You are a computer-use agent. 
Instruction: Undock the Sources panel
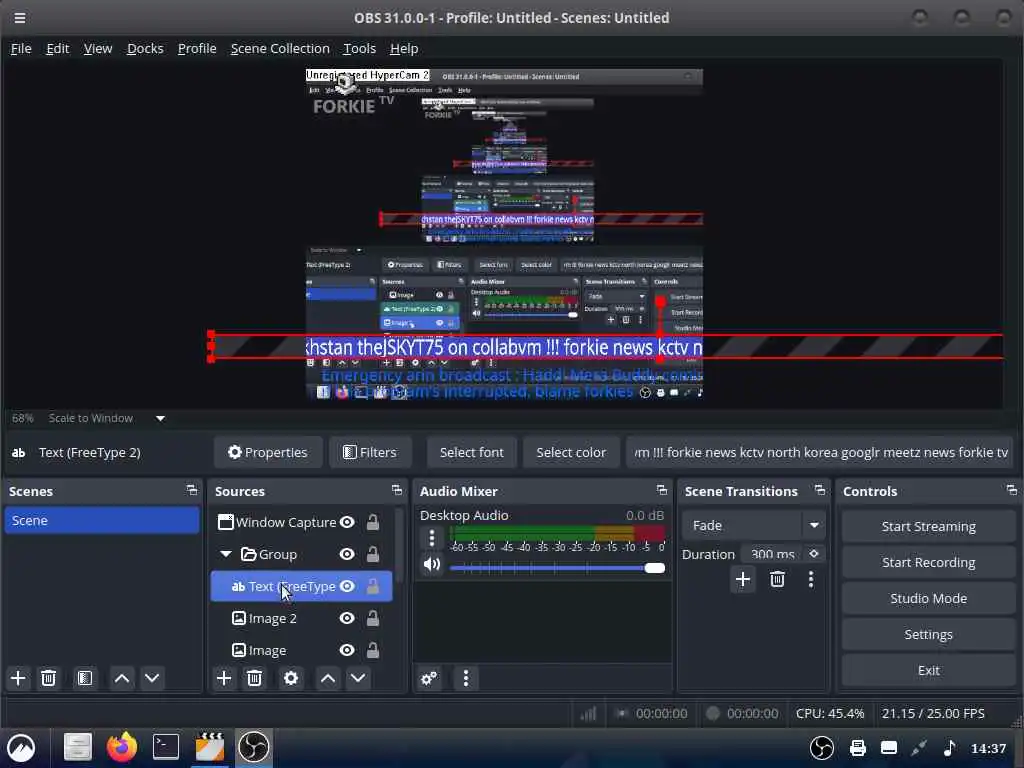tap(397, 490)
